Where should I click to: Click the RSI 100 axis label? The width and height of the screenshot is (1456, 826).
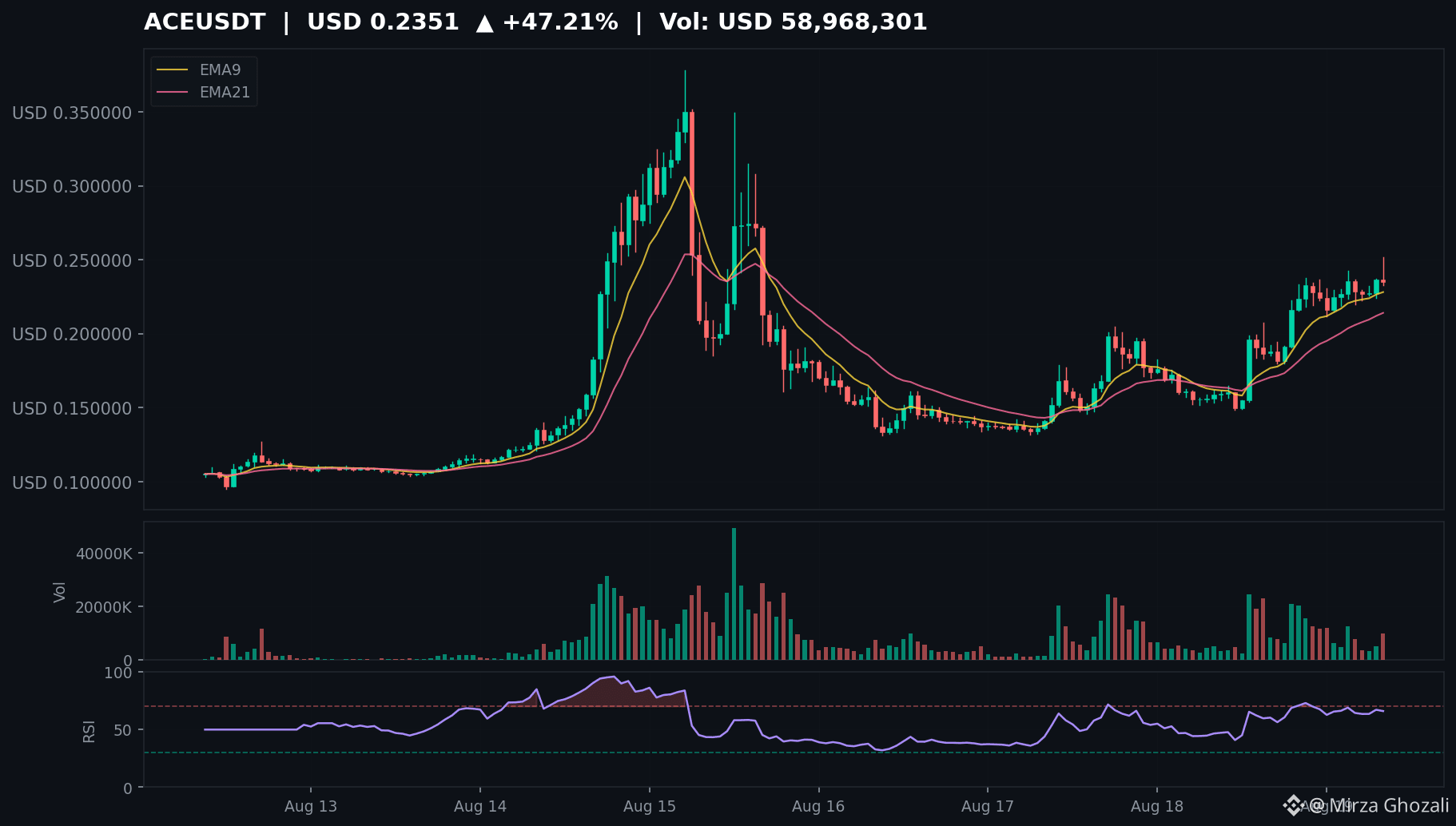pos(118,673)
